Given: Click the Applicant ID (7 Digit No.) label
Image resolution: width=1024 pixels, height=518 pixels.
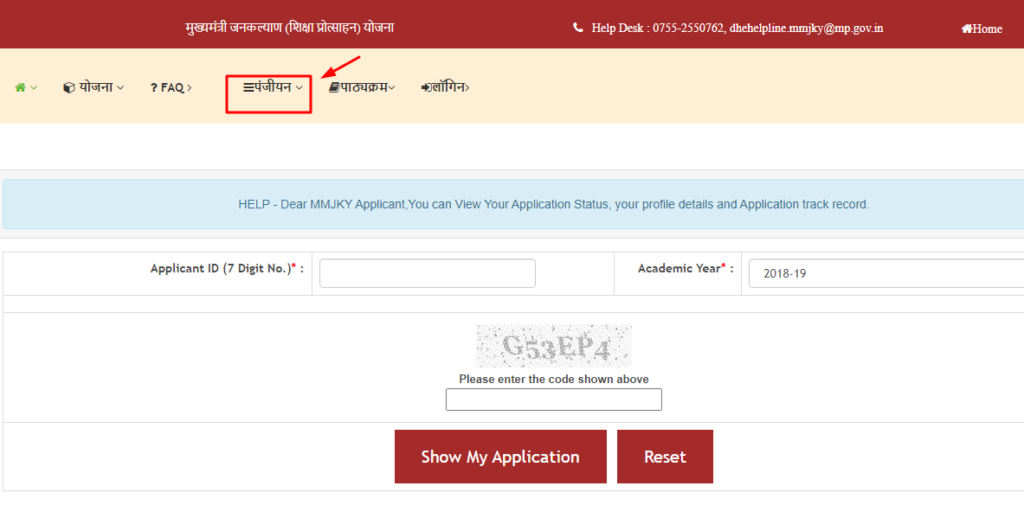Looking at the screenshot, I should coord(227,268).
